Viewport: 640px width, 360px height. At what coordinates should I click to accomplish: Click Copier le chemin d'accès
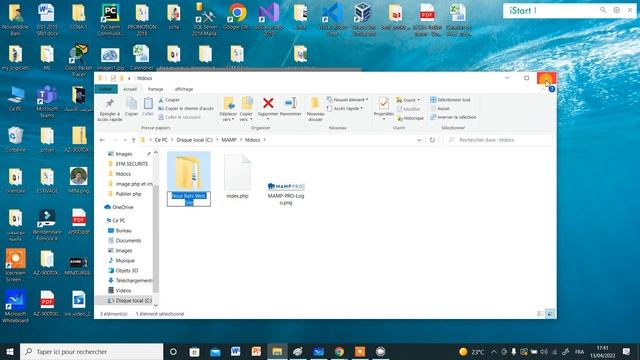point(186,109)
